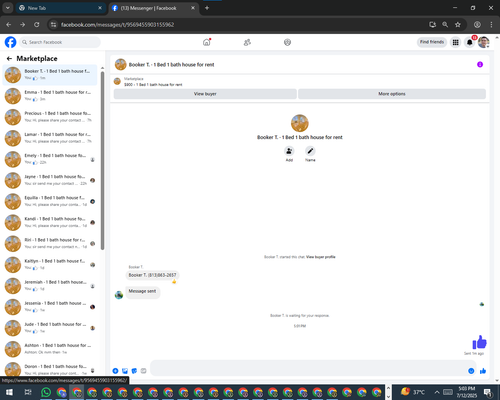Open Chrome three-dot menu
This screenshot has height=400, width=500.
[491, 25]
